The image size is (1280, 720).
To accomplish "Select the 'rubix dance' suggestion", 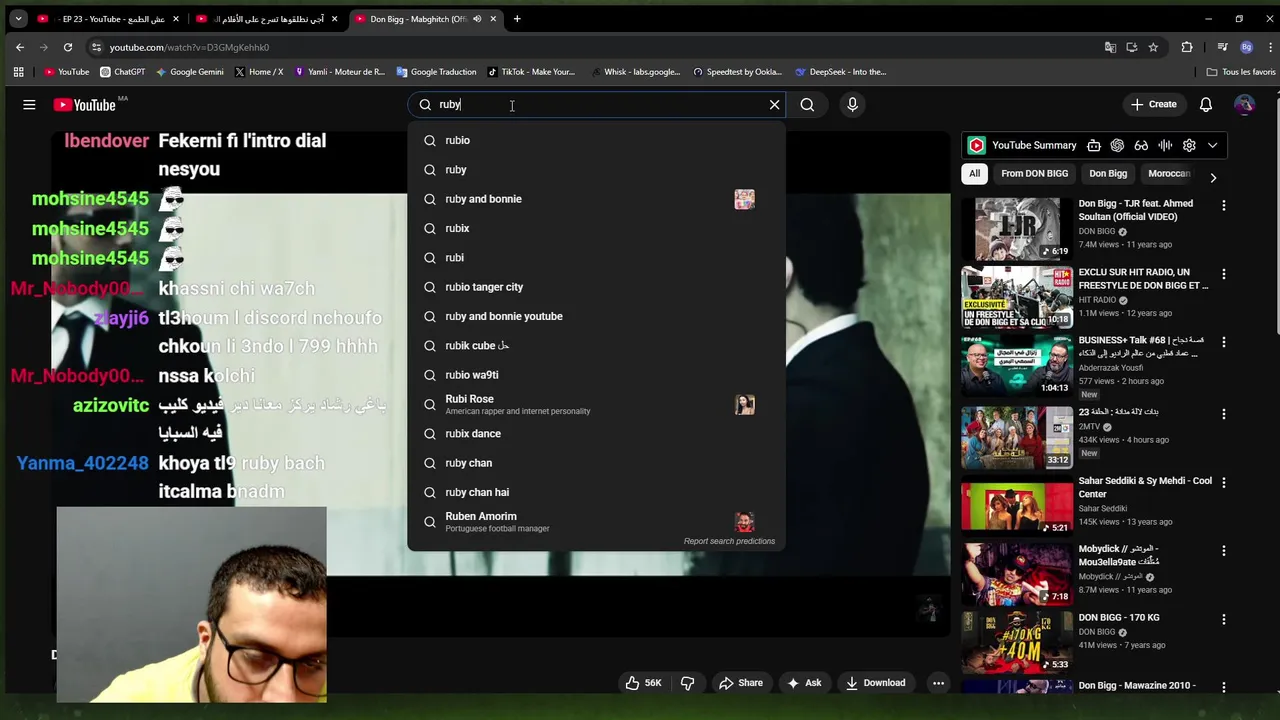I will point(596,433).
